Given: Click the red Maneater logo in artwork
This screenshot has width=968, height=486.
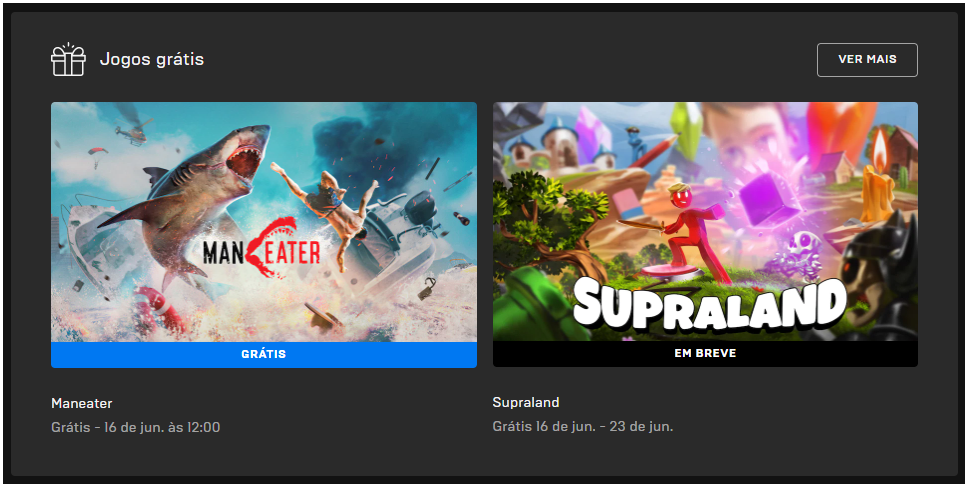Looking at the screenshot, I should (261, 250).
